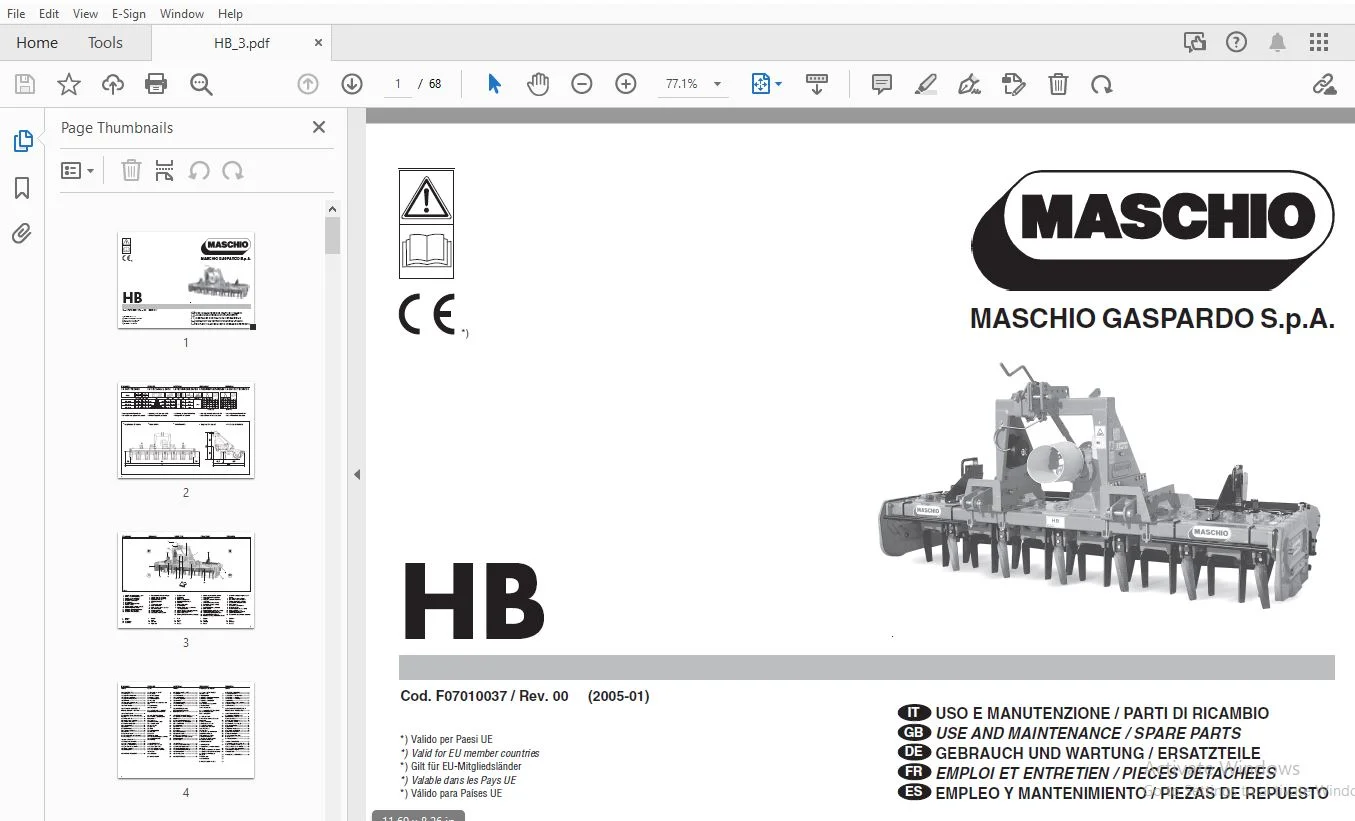Open the help question mark icon
The image size is (1355, 821).
click(1237, 42)
